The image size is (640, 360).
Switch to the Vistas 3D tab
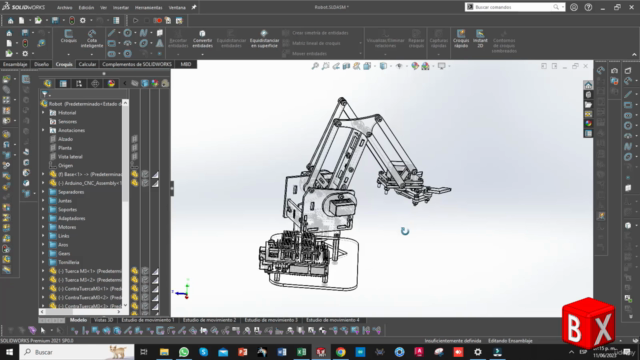coord(104,320)
